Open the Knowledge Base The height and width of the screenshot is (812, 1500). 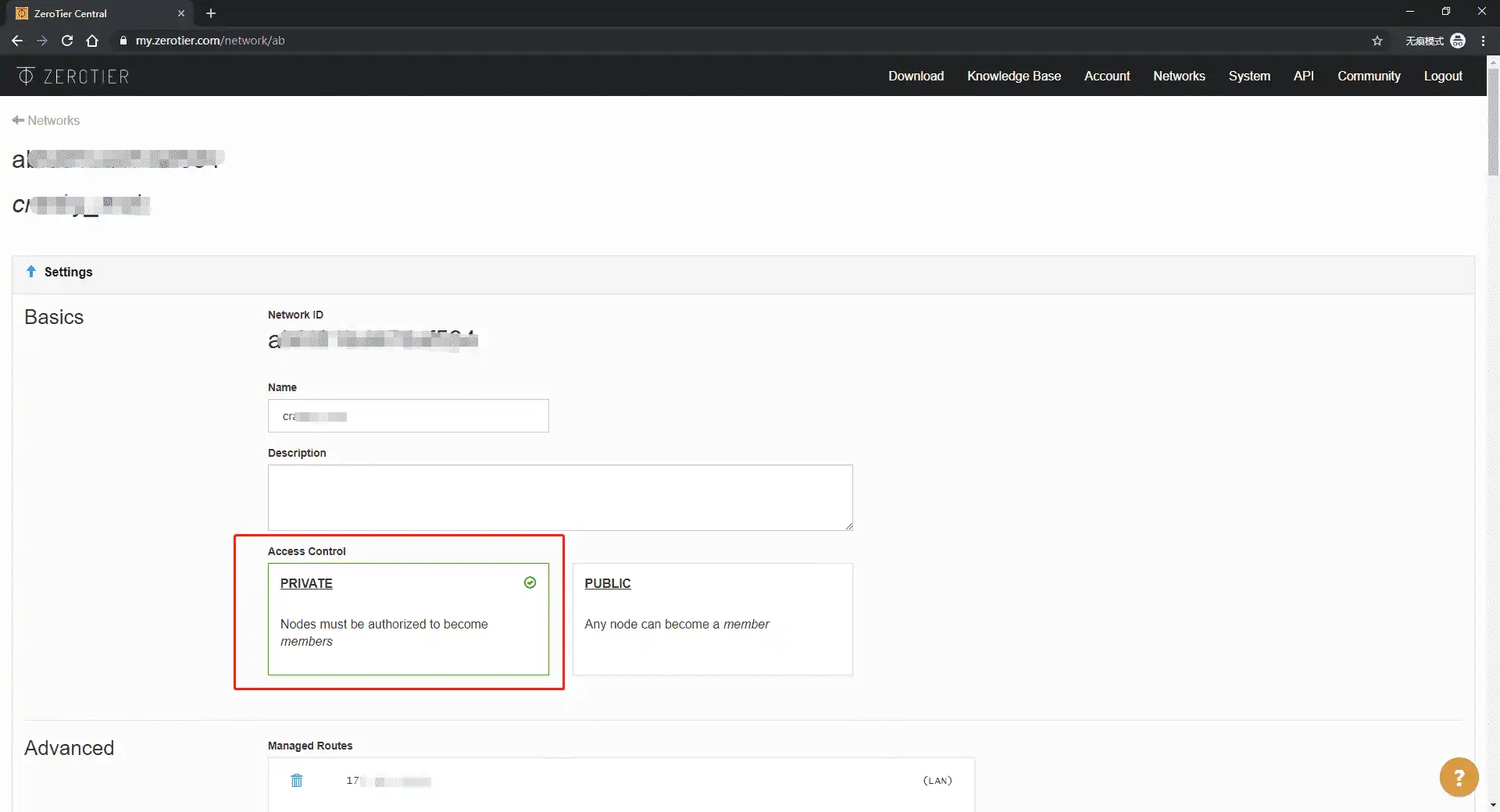click(1014, 76)
